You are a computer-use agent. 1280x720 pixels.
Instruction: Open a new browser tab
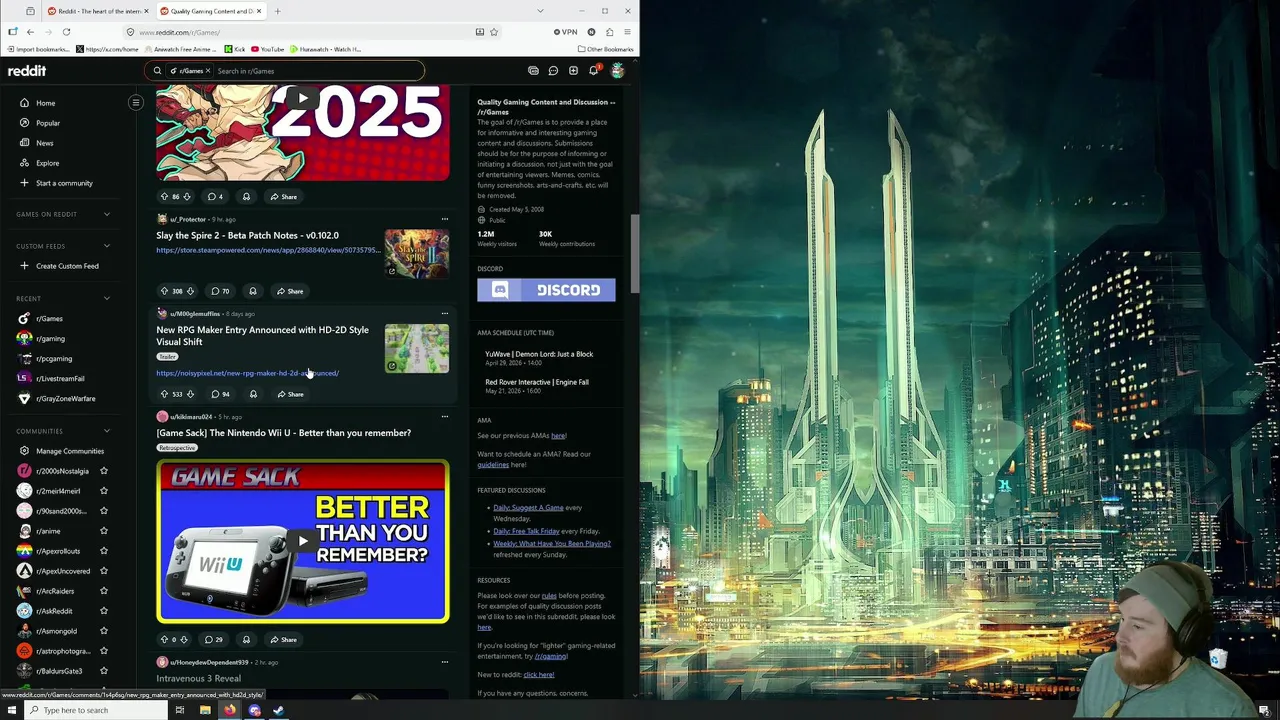277,11
